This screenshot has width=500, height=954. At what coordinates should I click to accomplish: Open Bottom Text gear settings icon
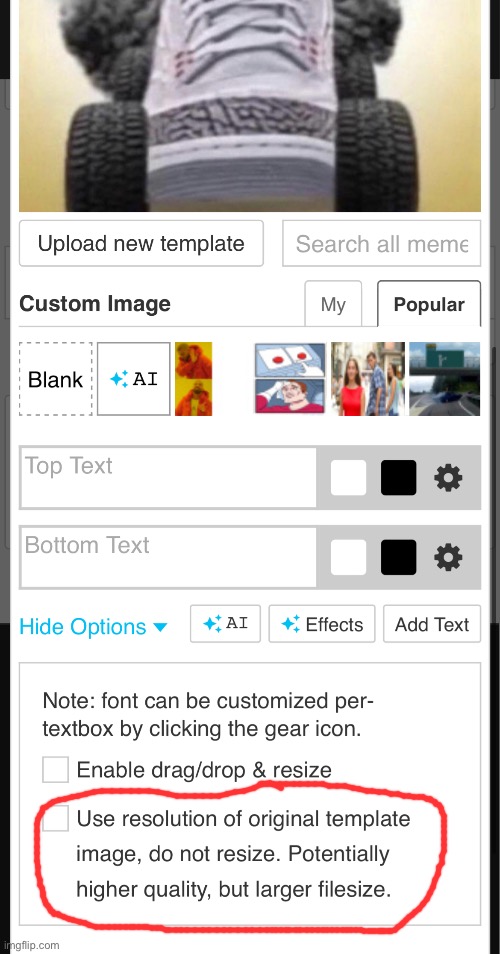tap(448, 557)
